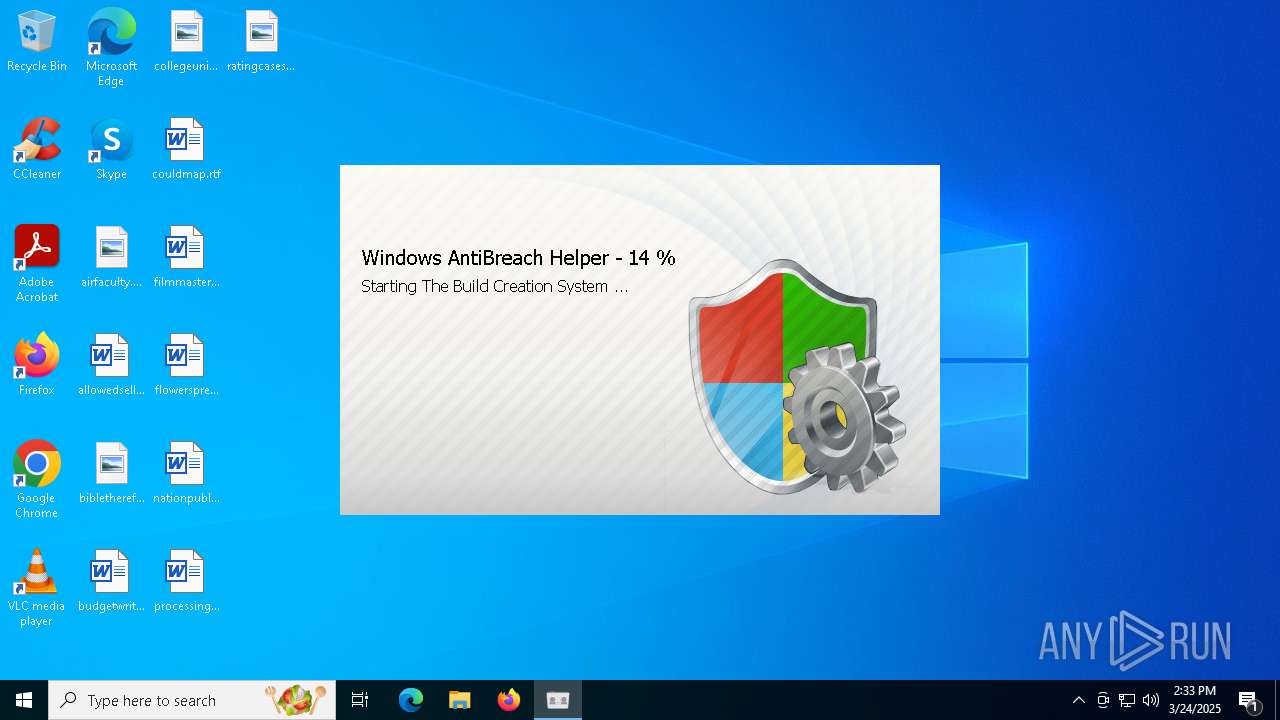This screenshot has width=1280, height=720.
Task: Open the volume control tray icon
Action: click(1151, 700)
